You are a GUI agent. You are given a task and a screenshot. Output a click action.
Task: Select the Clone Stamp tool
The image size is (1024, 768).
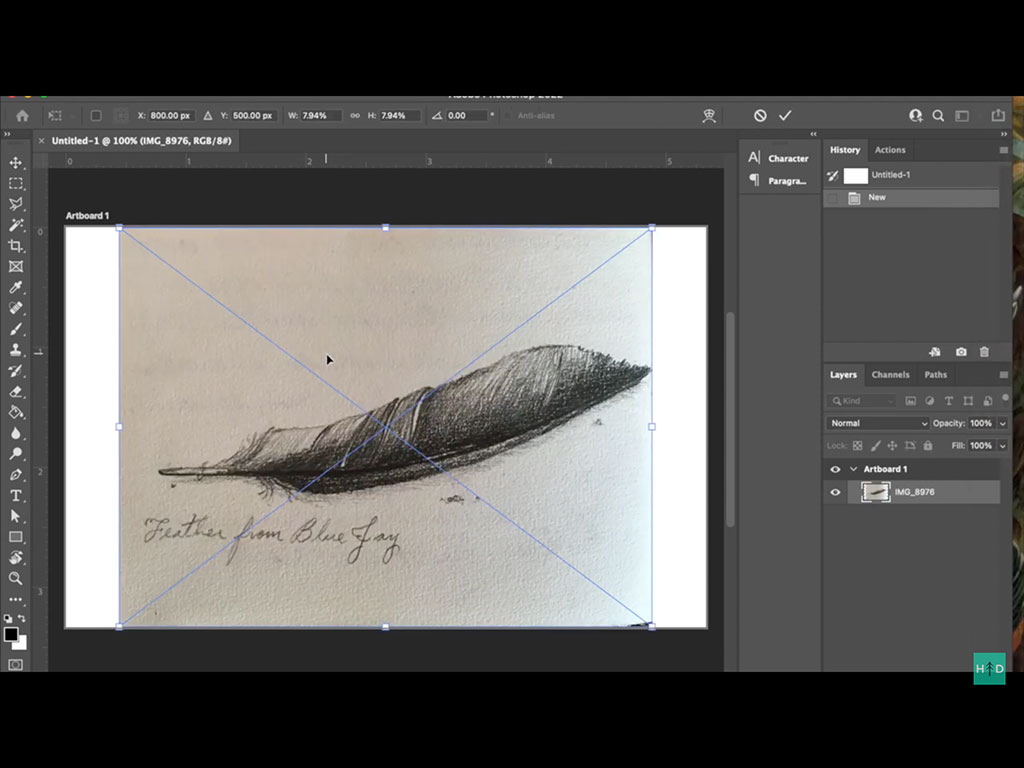16,350
